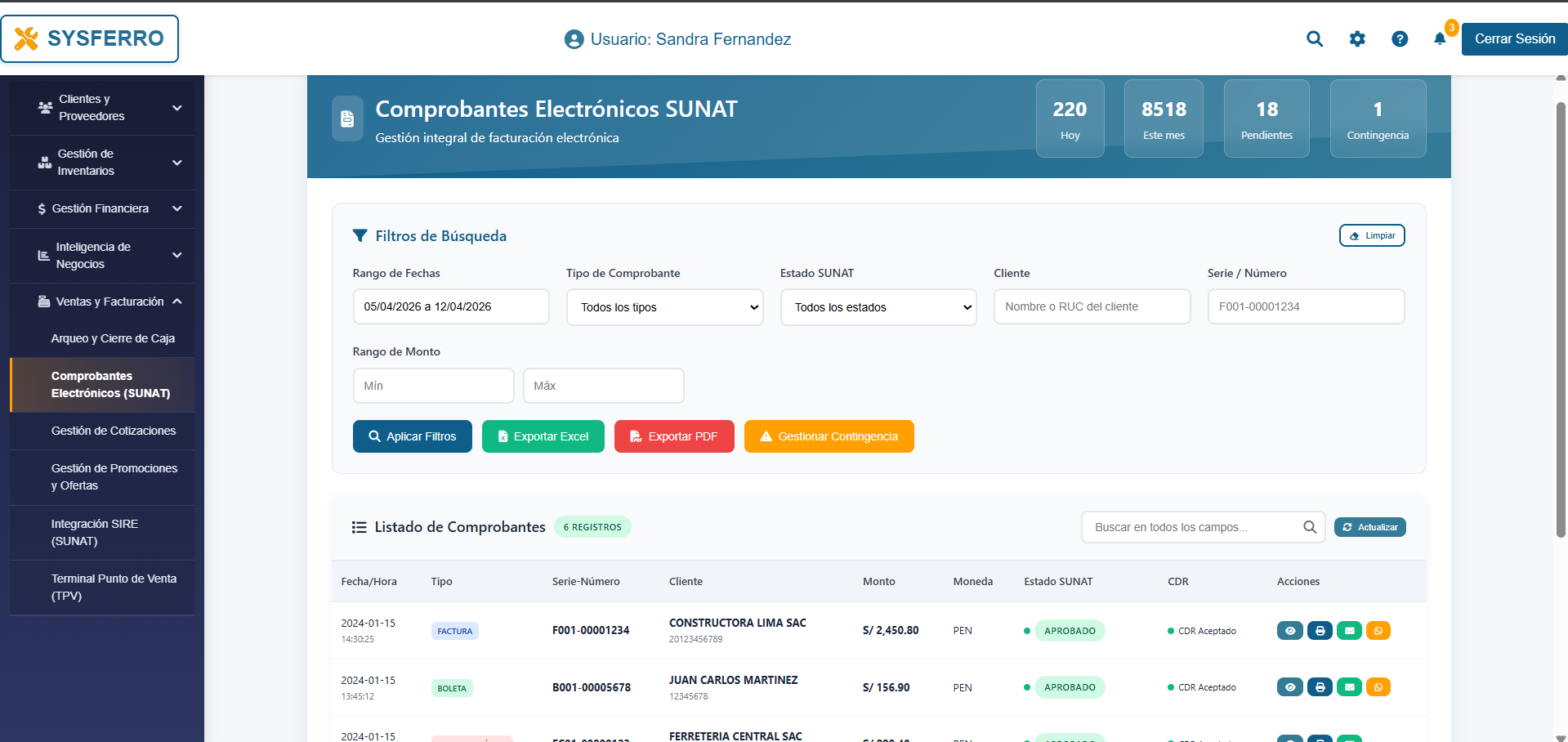This screenshot has width=1568, height=742.
Task: Click Limpiar filters button
Action: click(1372, 235)
